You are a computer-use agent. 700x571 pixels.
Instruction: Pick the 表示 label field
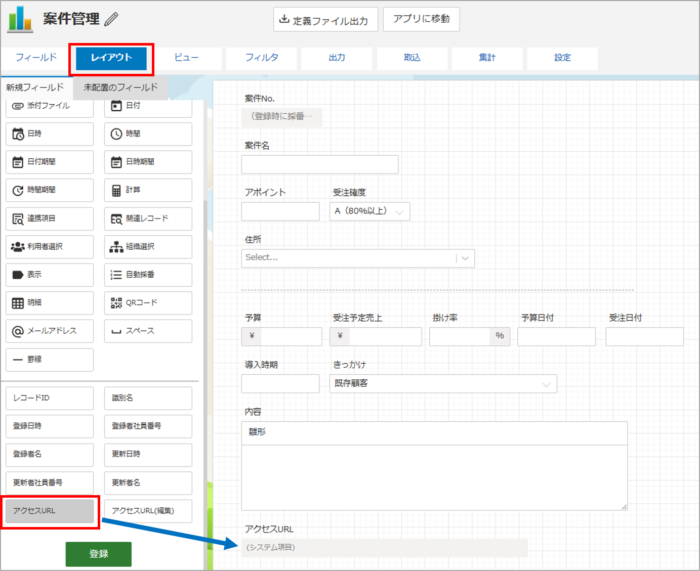[x=50, y=275]
